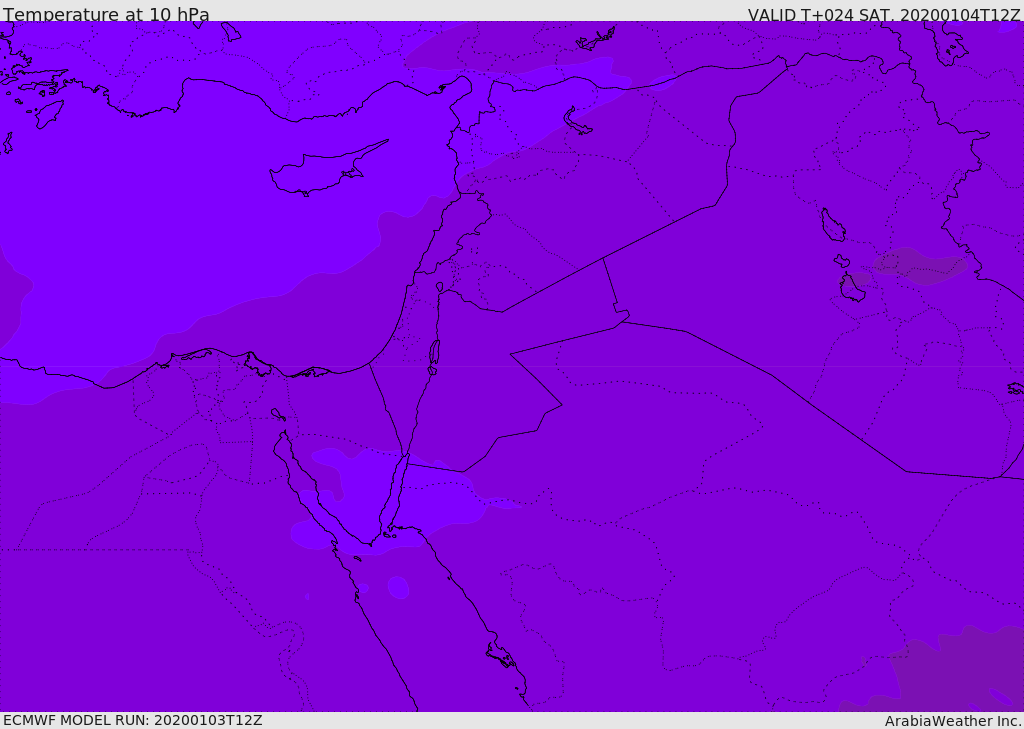Click the "Temperature at 10 hPa" title text
The image size is (1024, 729).
pos(106,14)
